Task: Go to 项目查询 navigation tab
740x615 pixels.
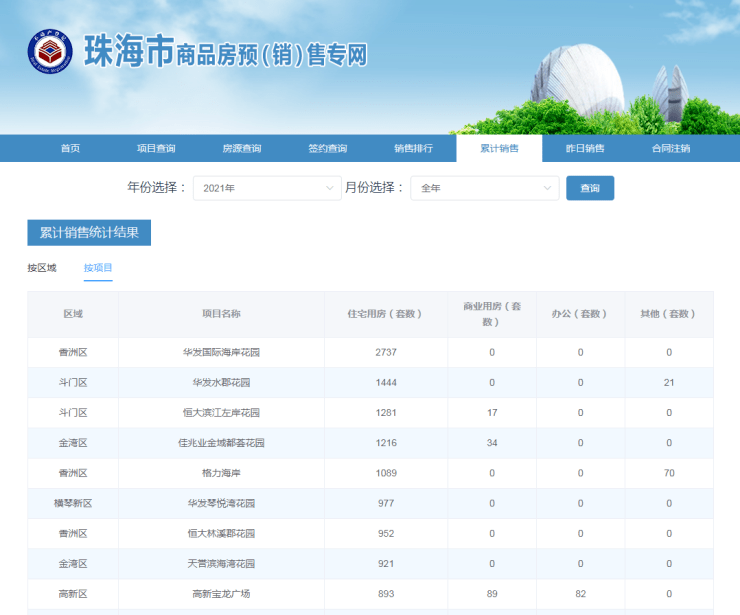Action: click(x=156, y=148)
